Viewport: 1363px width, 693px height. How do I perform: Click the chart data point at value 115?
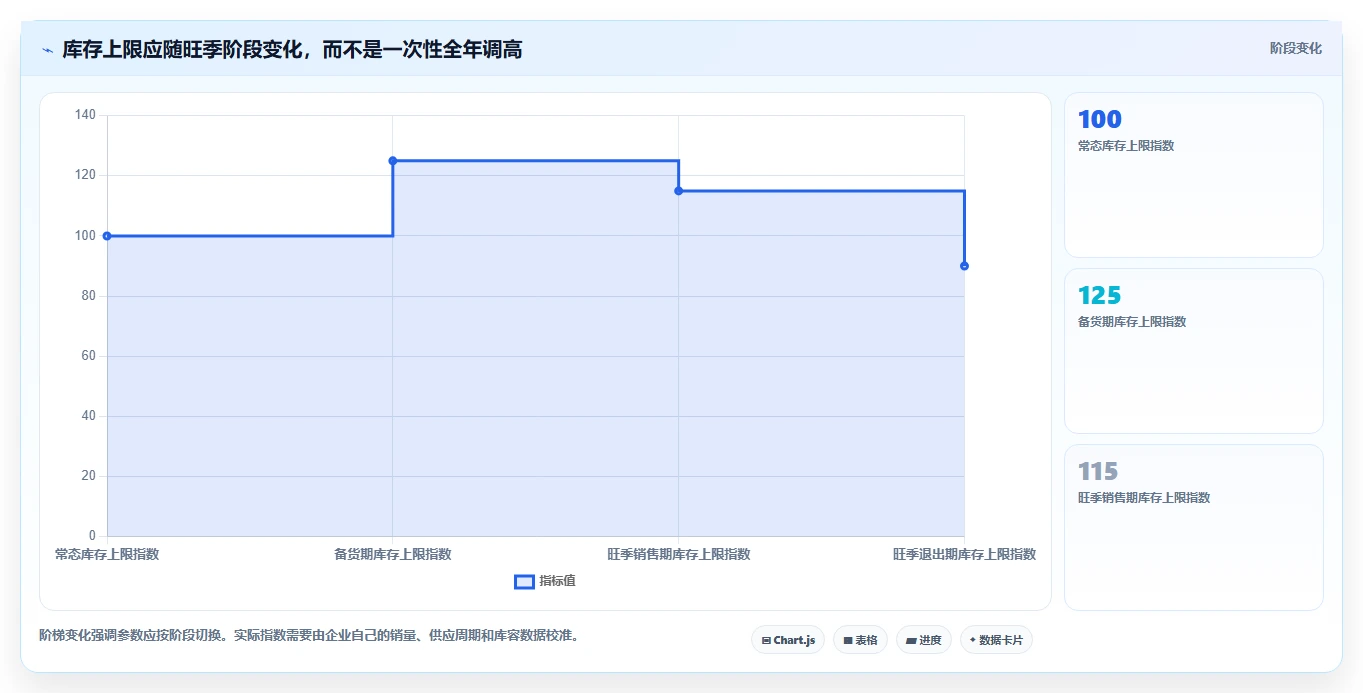678,191
